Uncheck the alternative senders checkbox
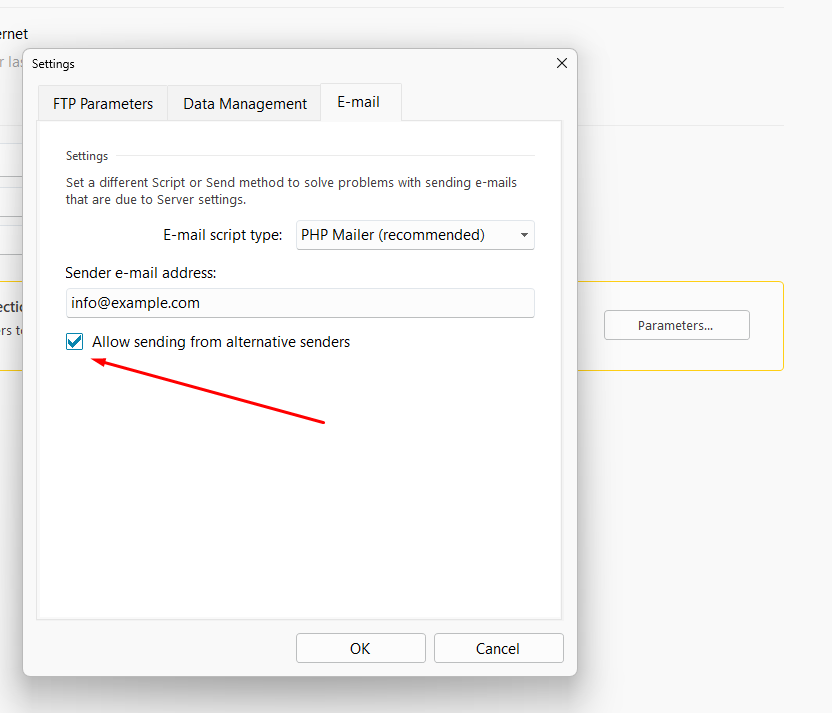The width and height of the screenshot is (832, 713). point(75,342)
